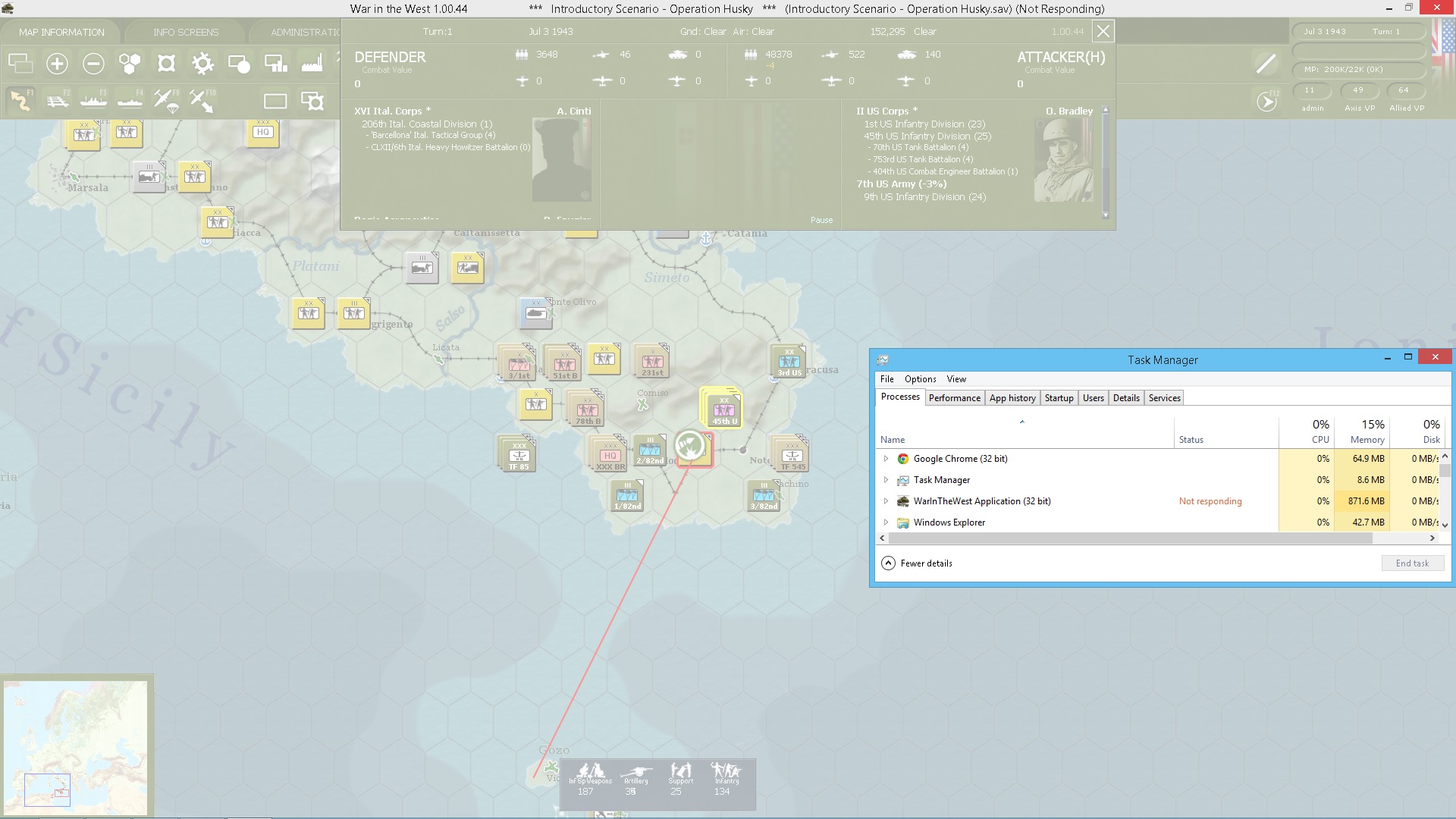The height and width of the screenshot is (819, 1456).
Task: Click O. Bradley commander portrait
Action: (x=1063, y=160)
